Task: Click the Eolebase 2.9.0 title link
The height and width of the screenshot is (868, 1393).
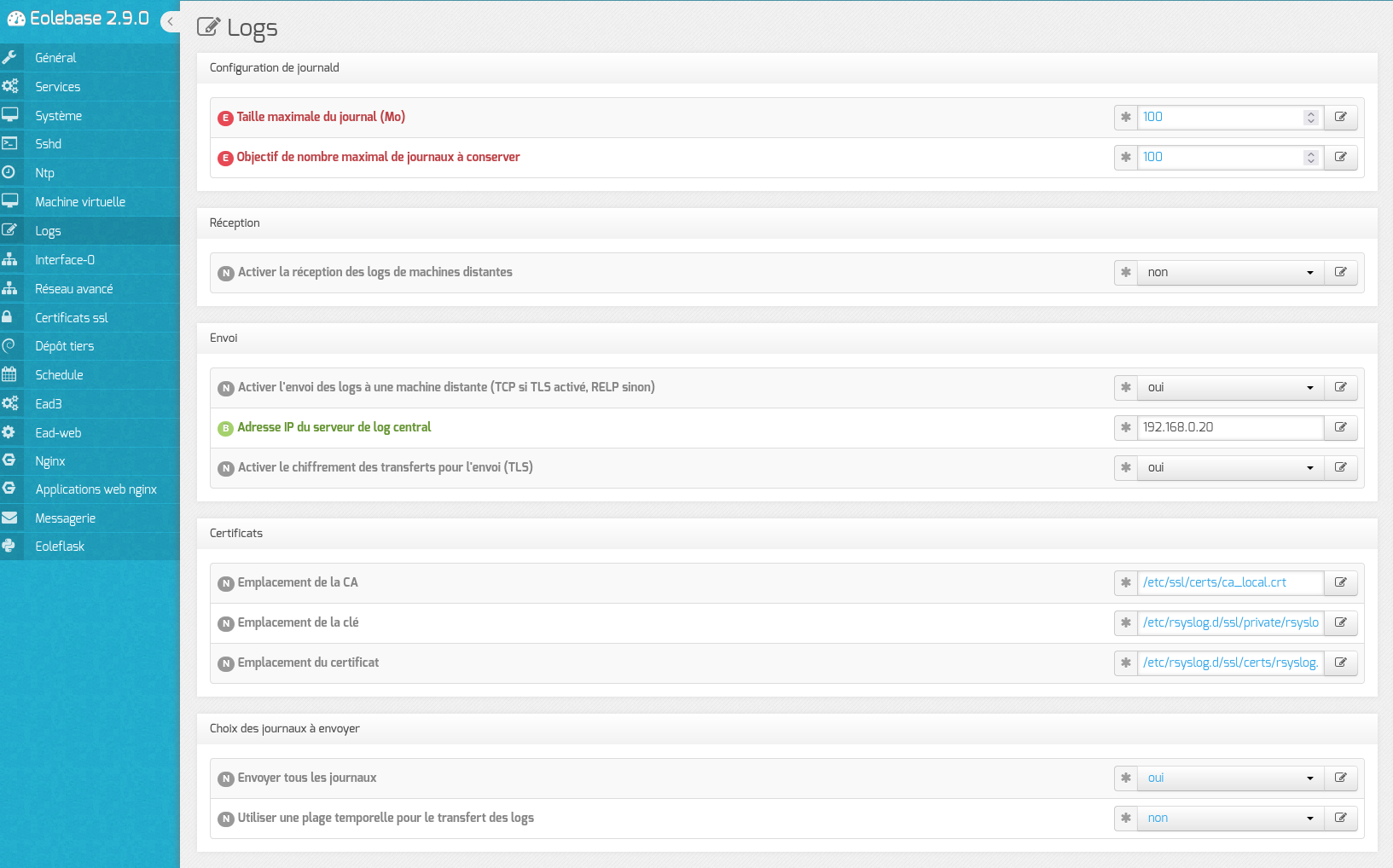Action: pos(89,19)
